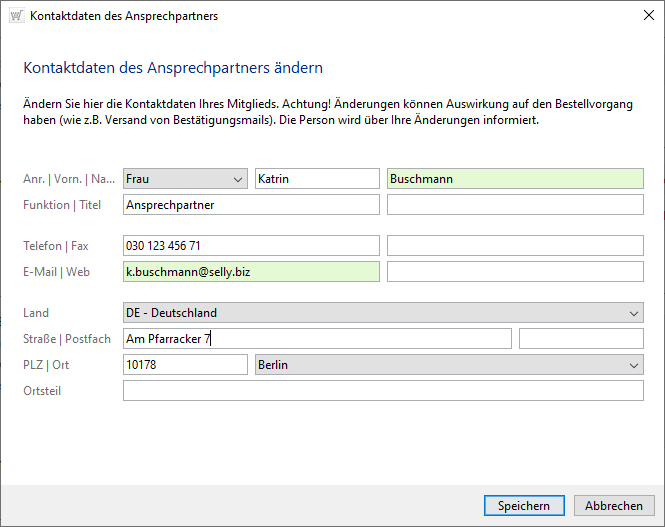Click the first name field containing Katrin
This screenshot has height=527, width=665.
(x=317, y=179)
